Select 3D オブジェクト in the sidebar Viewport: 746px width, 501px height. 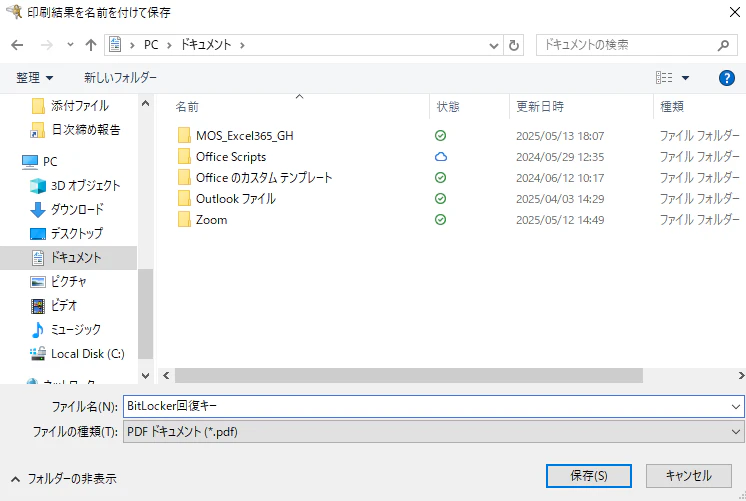[85, 186]
